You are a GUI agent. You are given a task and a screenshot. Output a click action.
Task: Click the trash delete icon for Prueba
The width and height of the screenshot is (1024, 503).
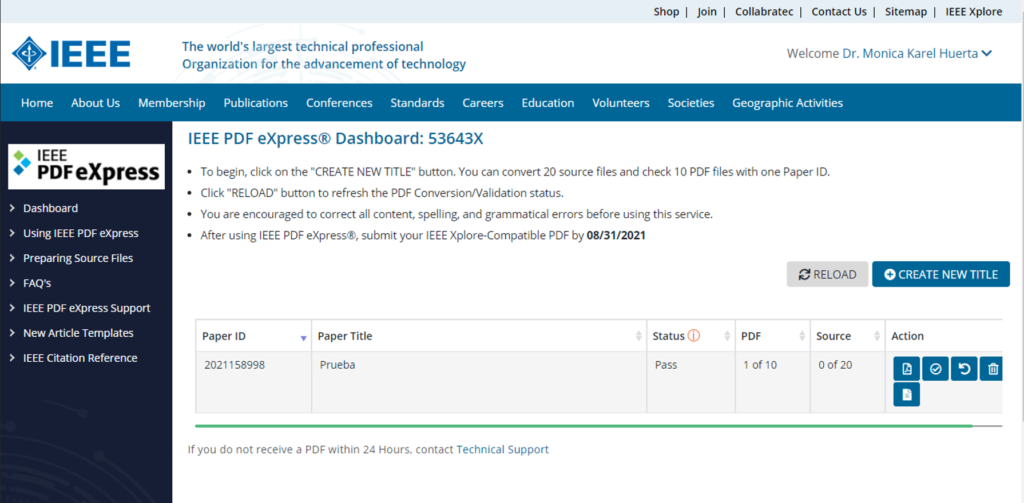993,369
